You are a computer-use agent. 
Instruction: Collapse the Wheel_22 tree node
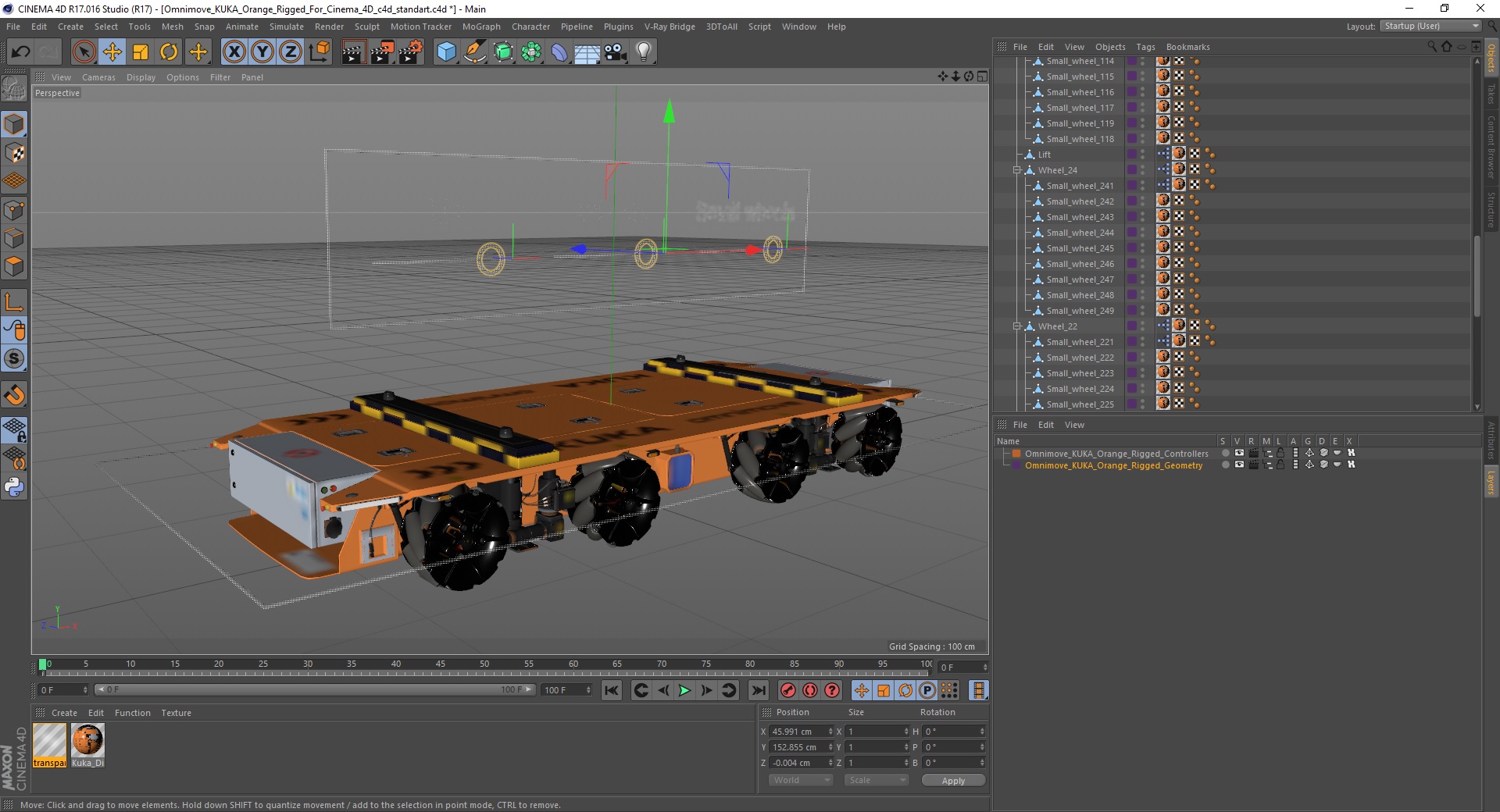[x=1017, y=326]
